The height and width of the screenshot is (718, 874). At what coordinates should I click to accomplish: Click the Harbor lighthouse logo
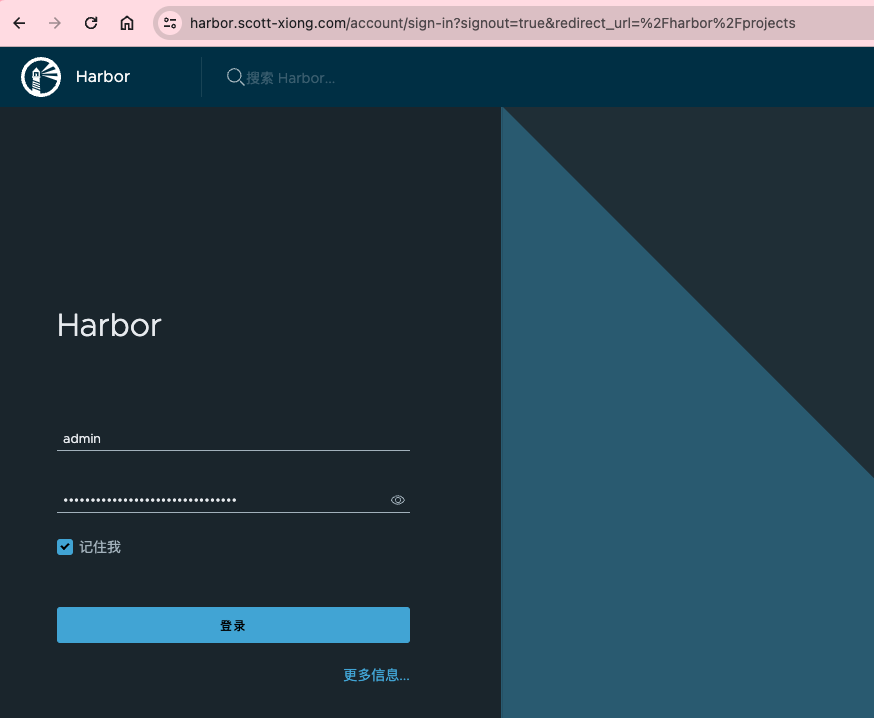(41, 77)
